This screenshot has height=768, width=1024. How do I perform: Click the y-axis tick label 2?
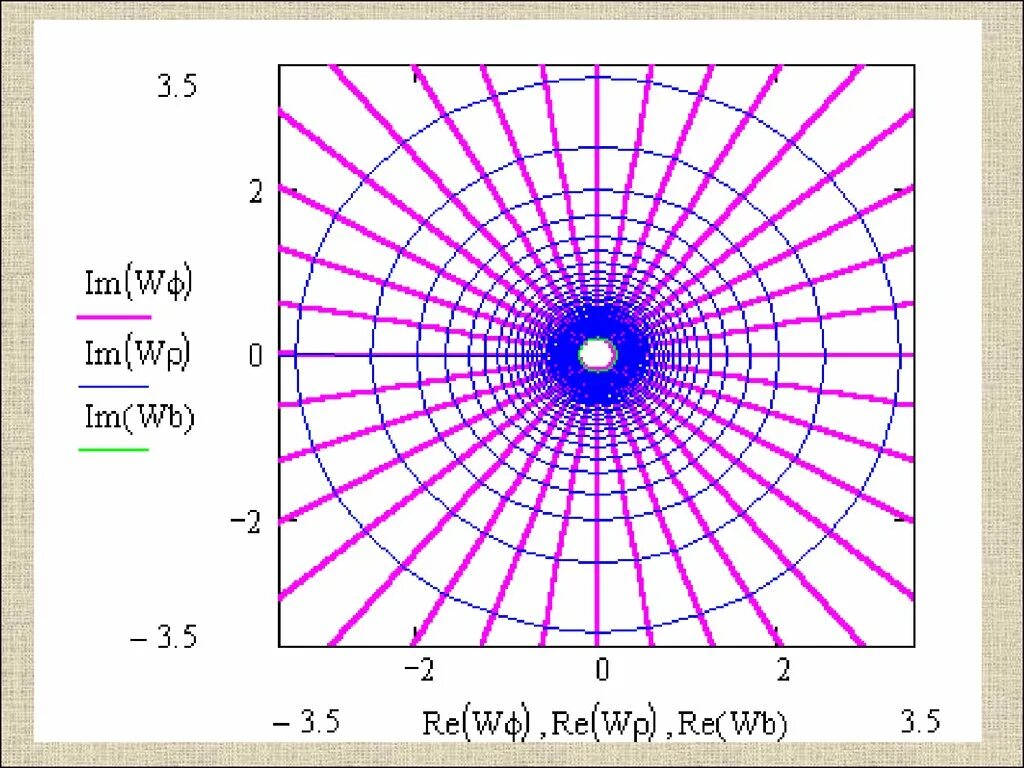tap(256, 192)
